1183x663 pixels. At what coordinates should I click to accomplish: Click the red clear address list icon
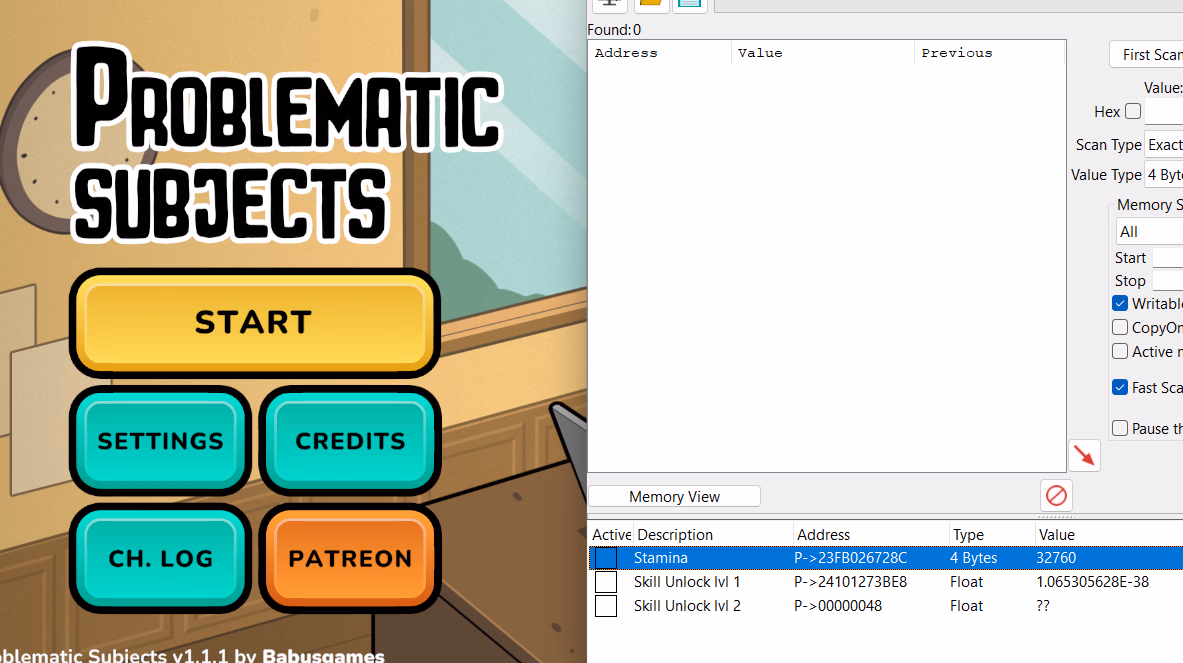(x=1056, y=495)
